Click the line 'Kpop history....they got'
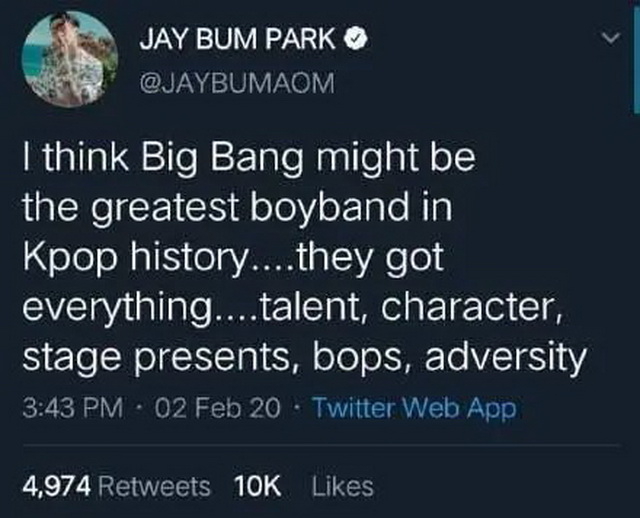 [233, 259]
